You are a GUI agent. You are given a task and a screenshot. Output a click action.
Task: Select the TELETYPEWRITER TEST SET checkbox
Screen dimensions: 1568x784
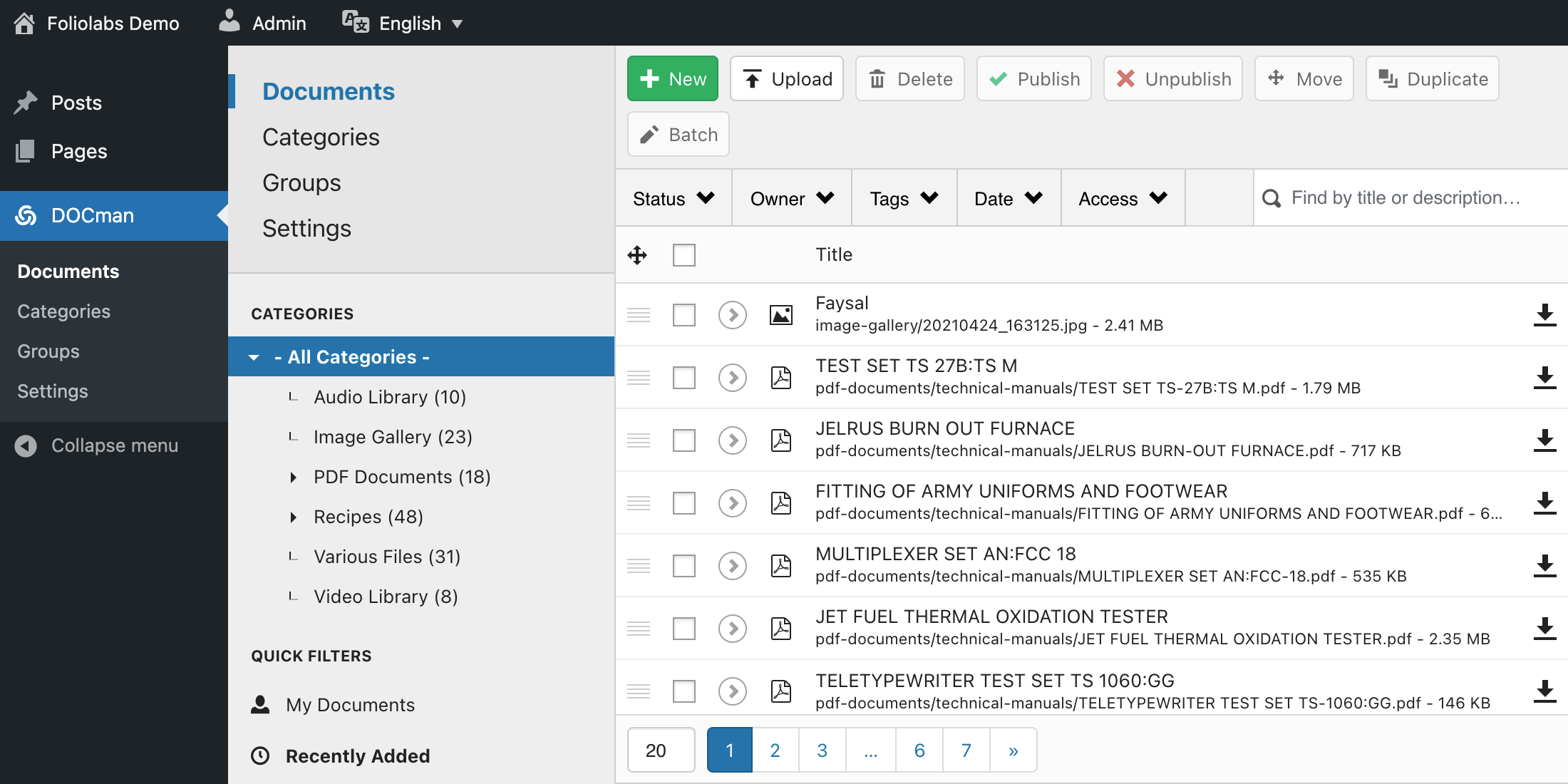[x=684, y=691]
